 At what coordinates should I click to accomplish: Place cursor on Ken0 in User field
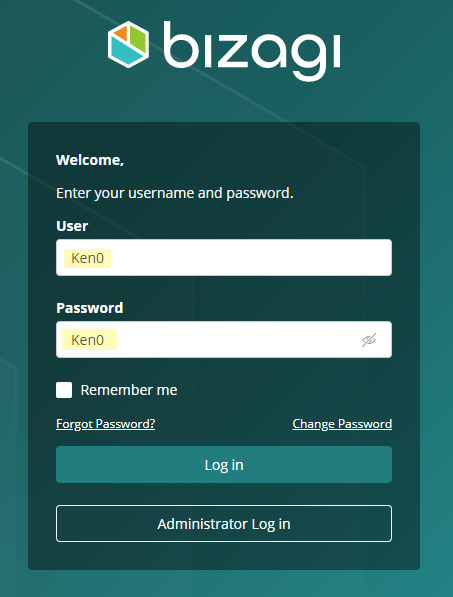tap(88, 258)
